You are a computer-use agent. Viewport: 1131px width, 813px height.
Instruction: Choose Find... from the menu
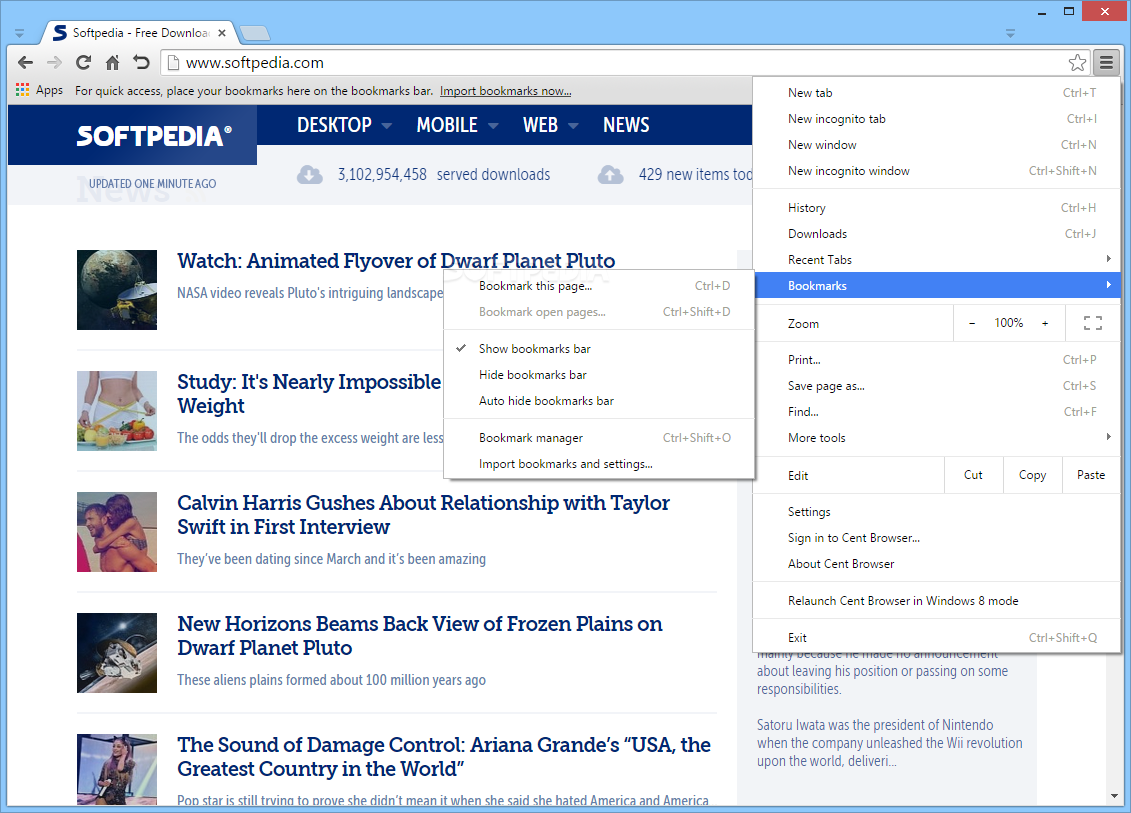point(936,412)
